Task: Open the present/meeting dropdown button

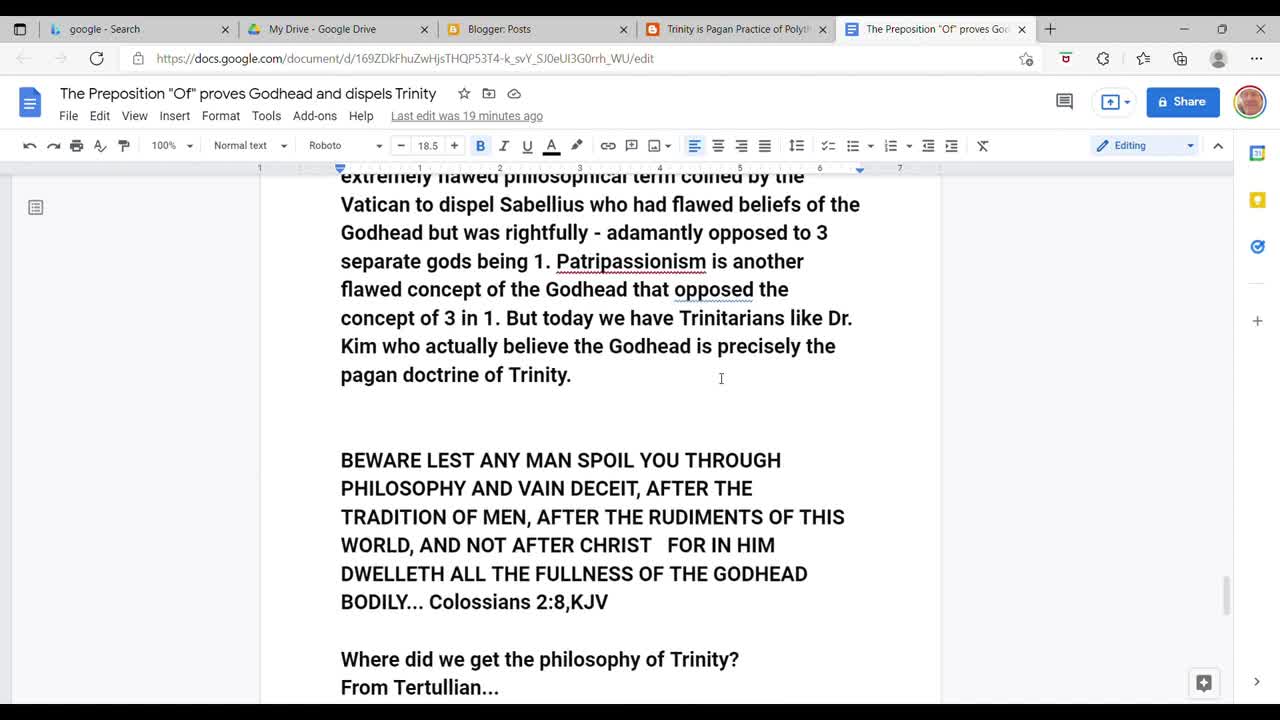Action: (1115, 101)
